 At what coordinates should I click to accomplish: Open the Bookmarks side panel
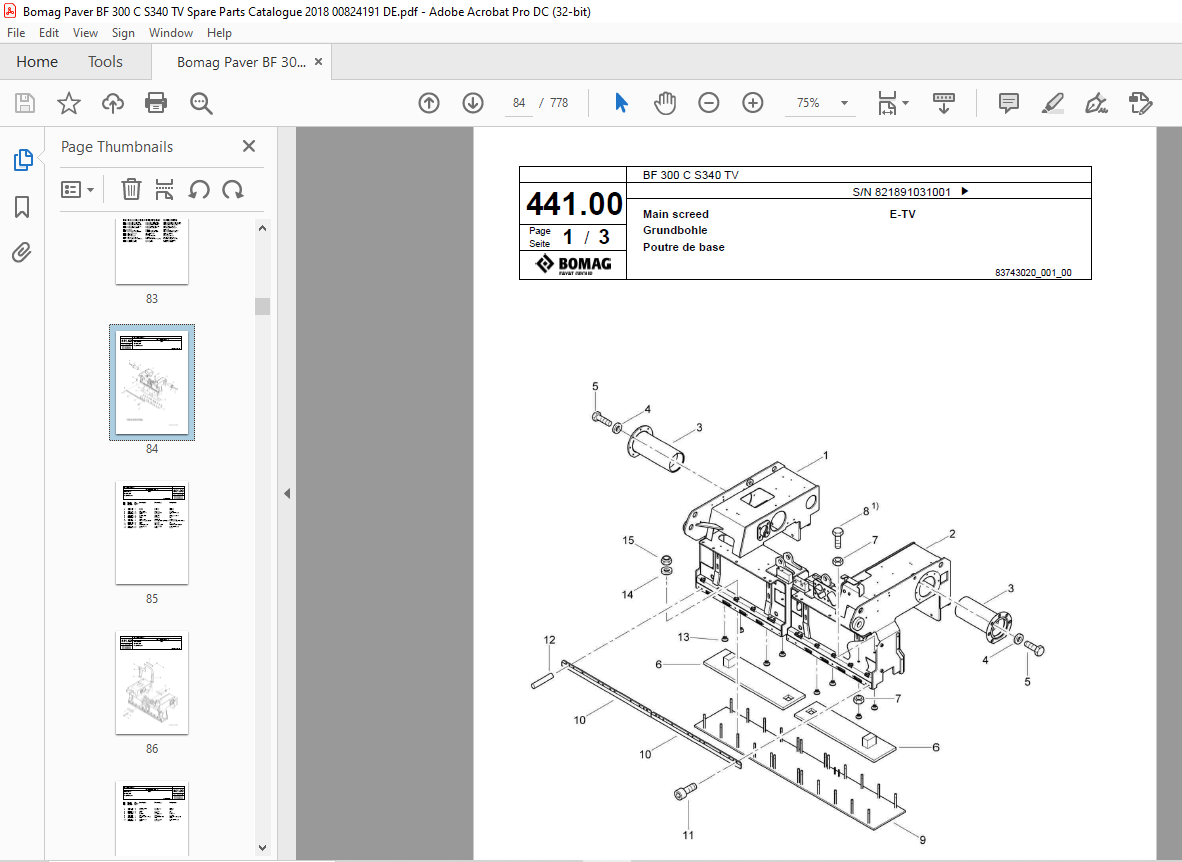click(x=22, y=207)
